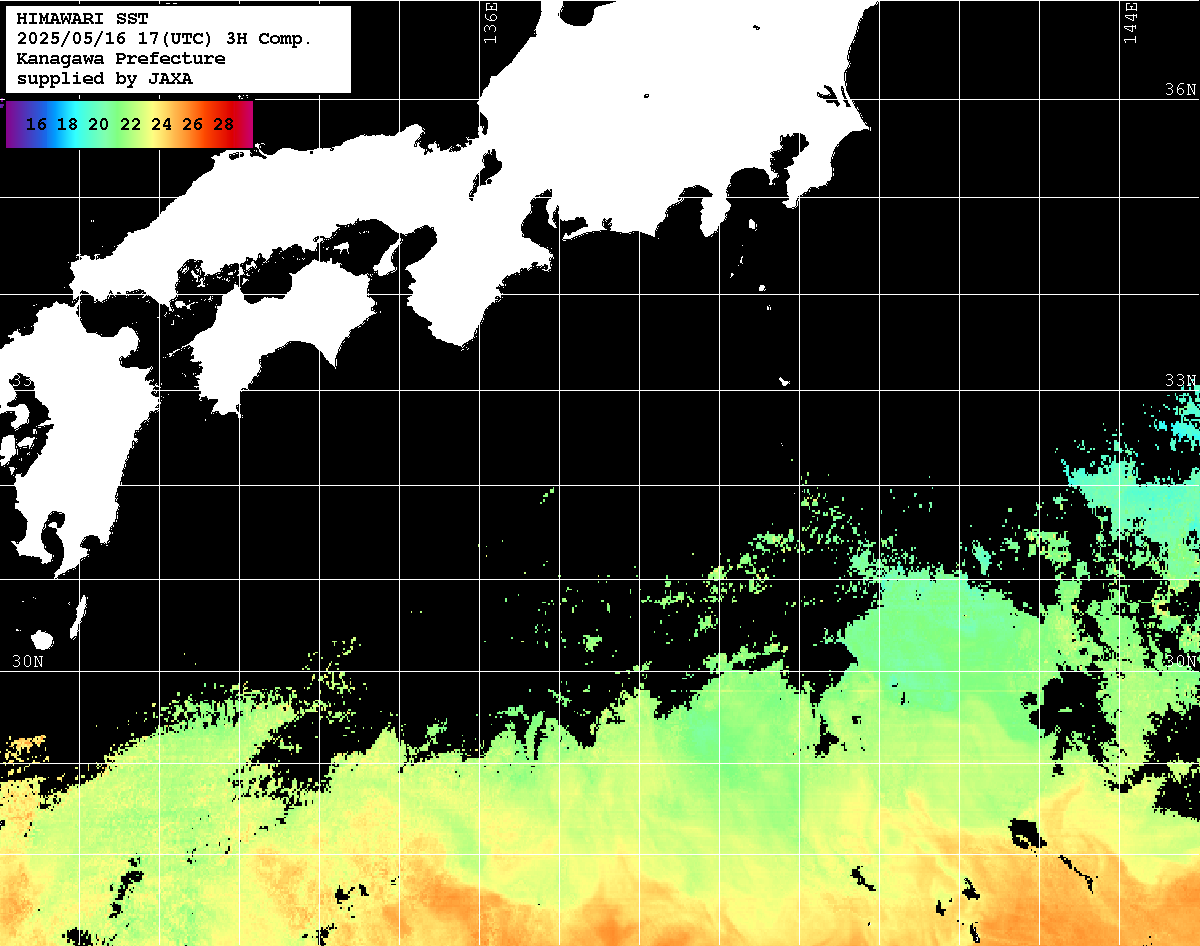Viewport: 1200px width, 946px height.
Task: Click the '136E' longitude label
Action: coord(489,22)
